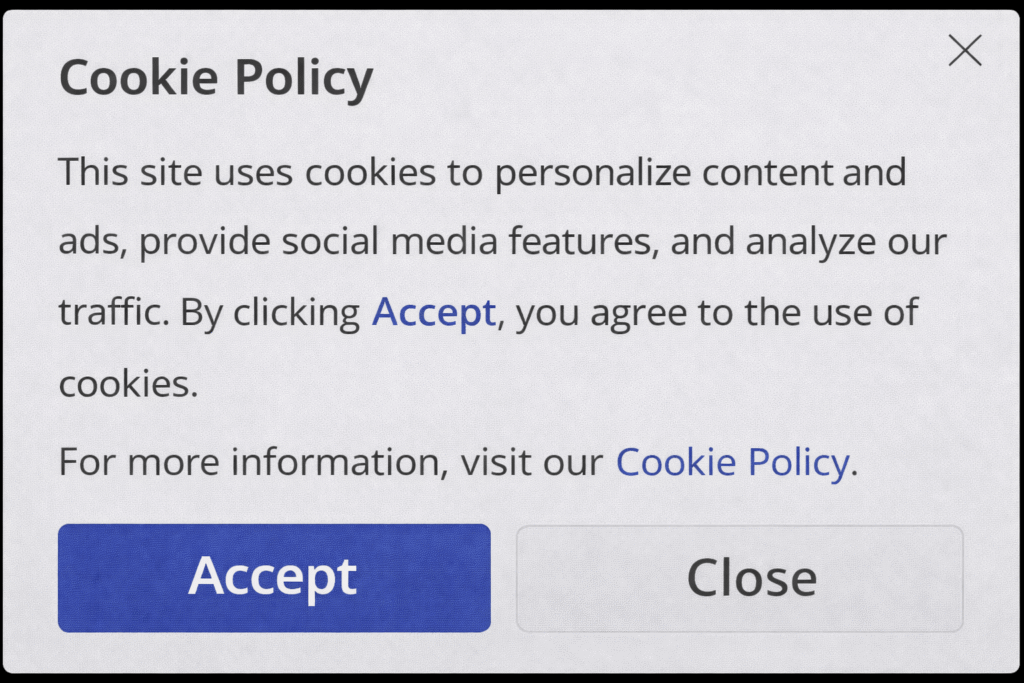Click the phrase "you agree to the use of"
This screenshot has height=683, width=1024.
click(717, 313)
